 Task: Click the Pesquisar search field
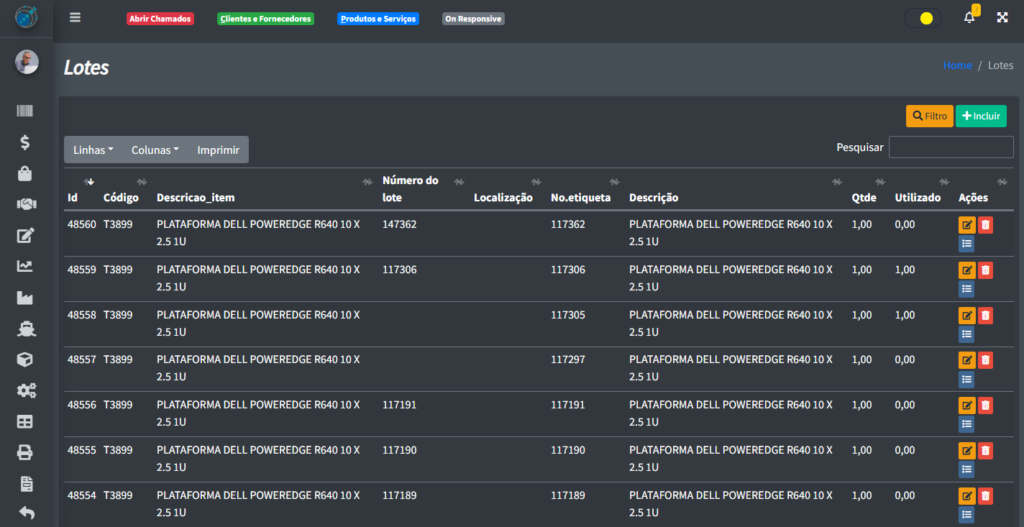950,148
